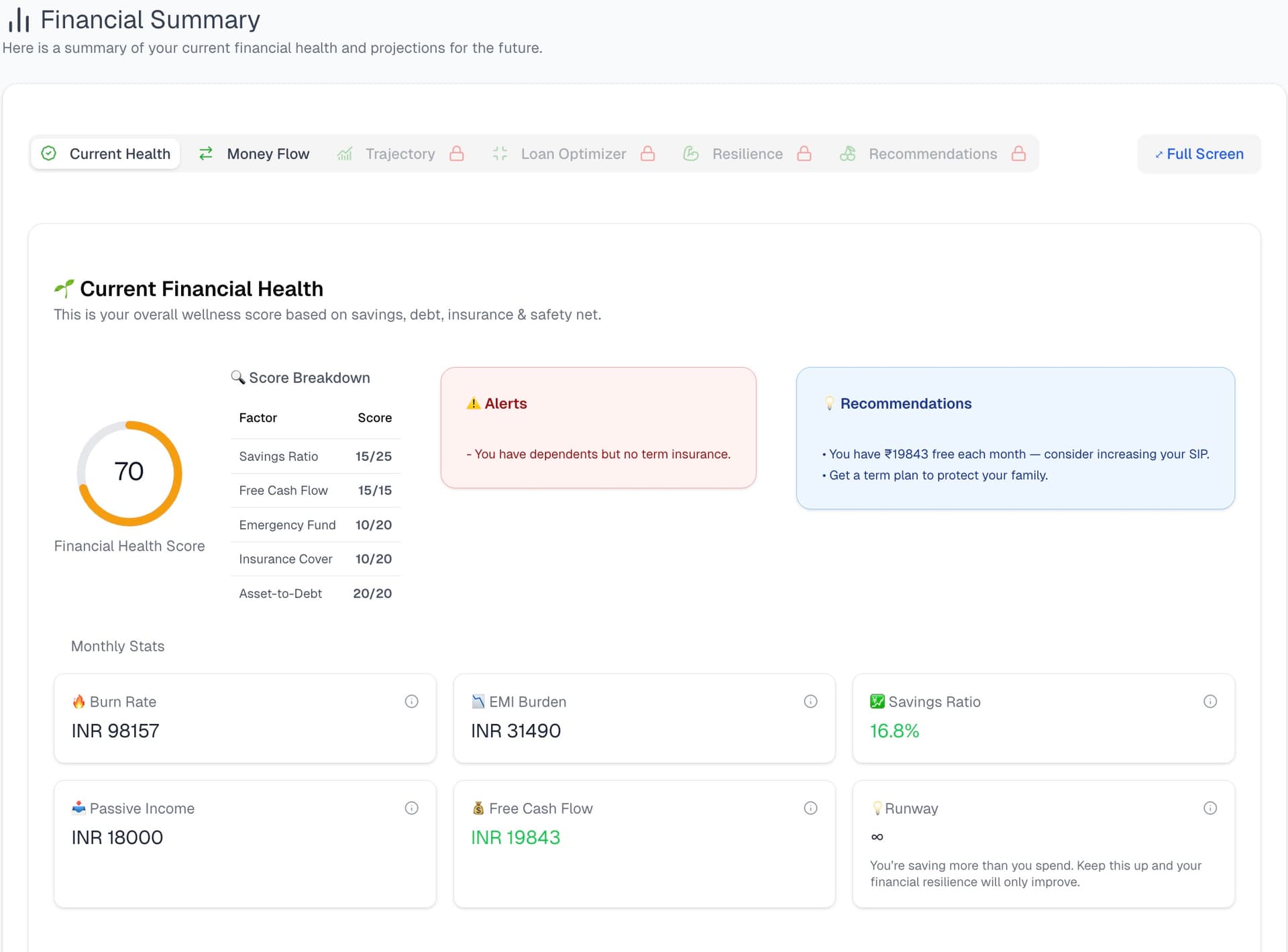
Task: Click the Resilience muscle icon
Action: coord(691,154)
